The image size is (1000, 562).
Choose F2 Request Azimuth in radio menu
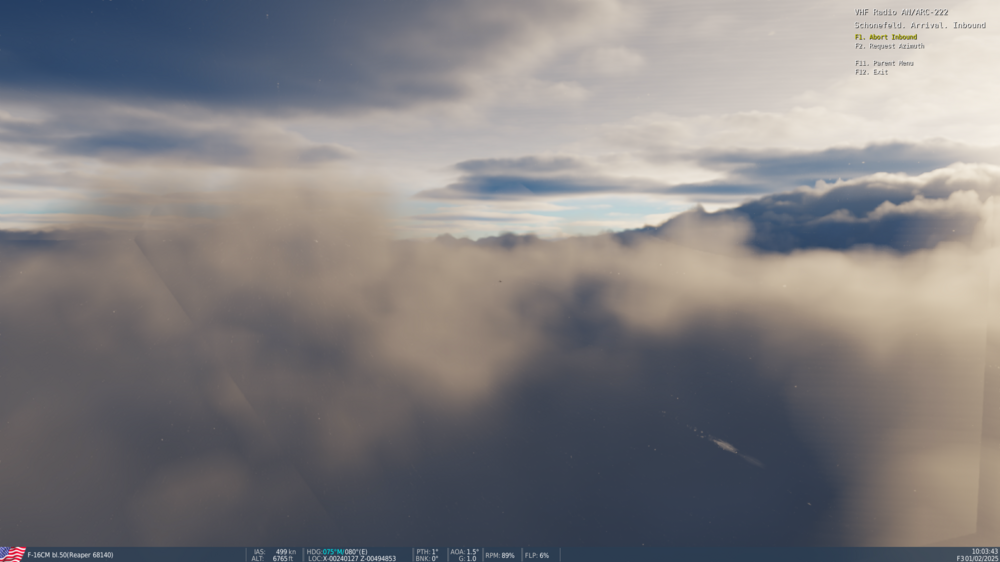[x=890, y=47]
